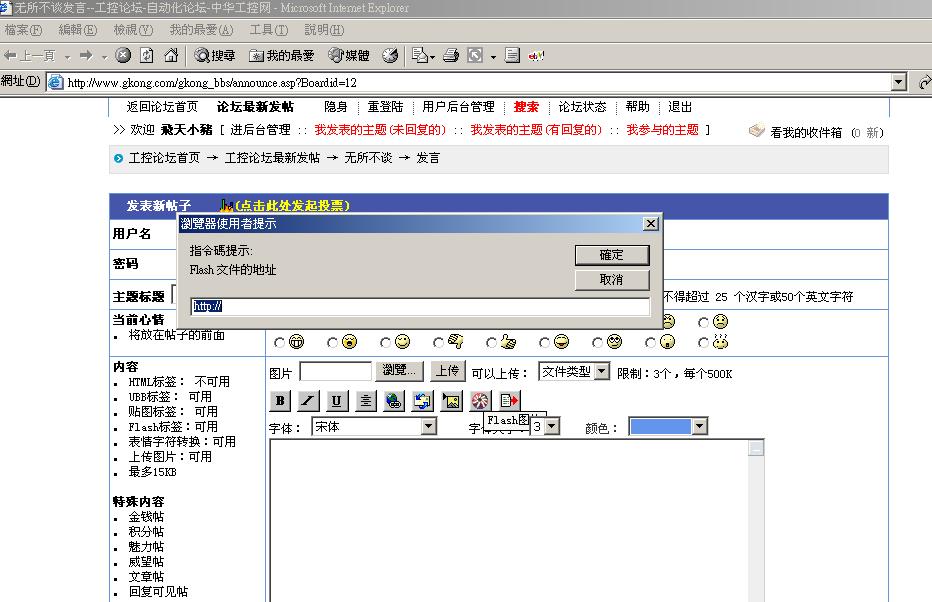Confirm the dialog with 確定

612,255
